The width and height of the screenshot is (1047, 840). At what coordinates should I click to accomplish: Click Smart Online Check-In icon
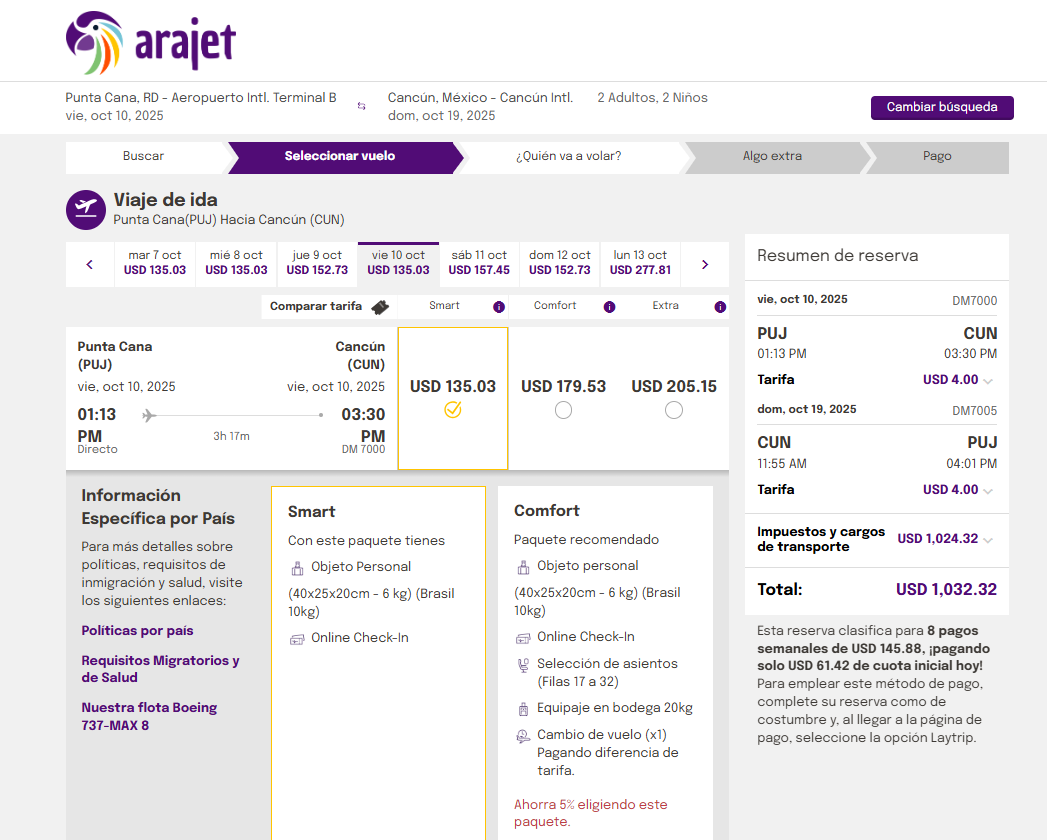297,639
